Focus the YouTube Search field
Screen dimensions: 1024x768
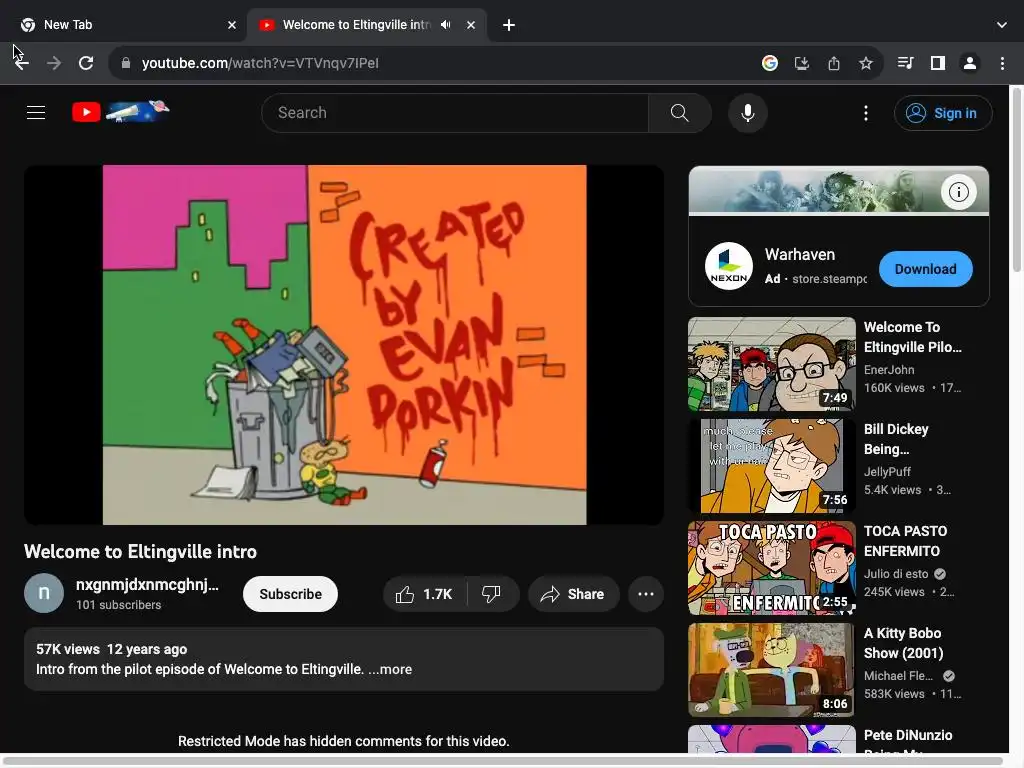(455, 113)
